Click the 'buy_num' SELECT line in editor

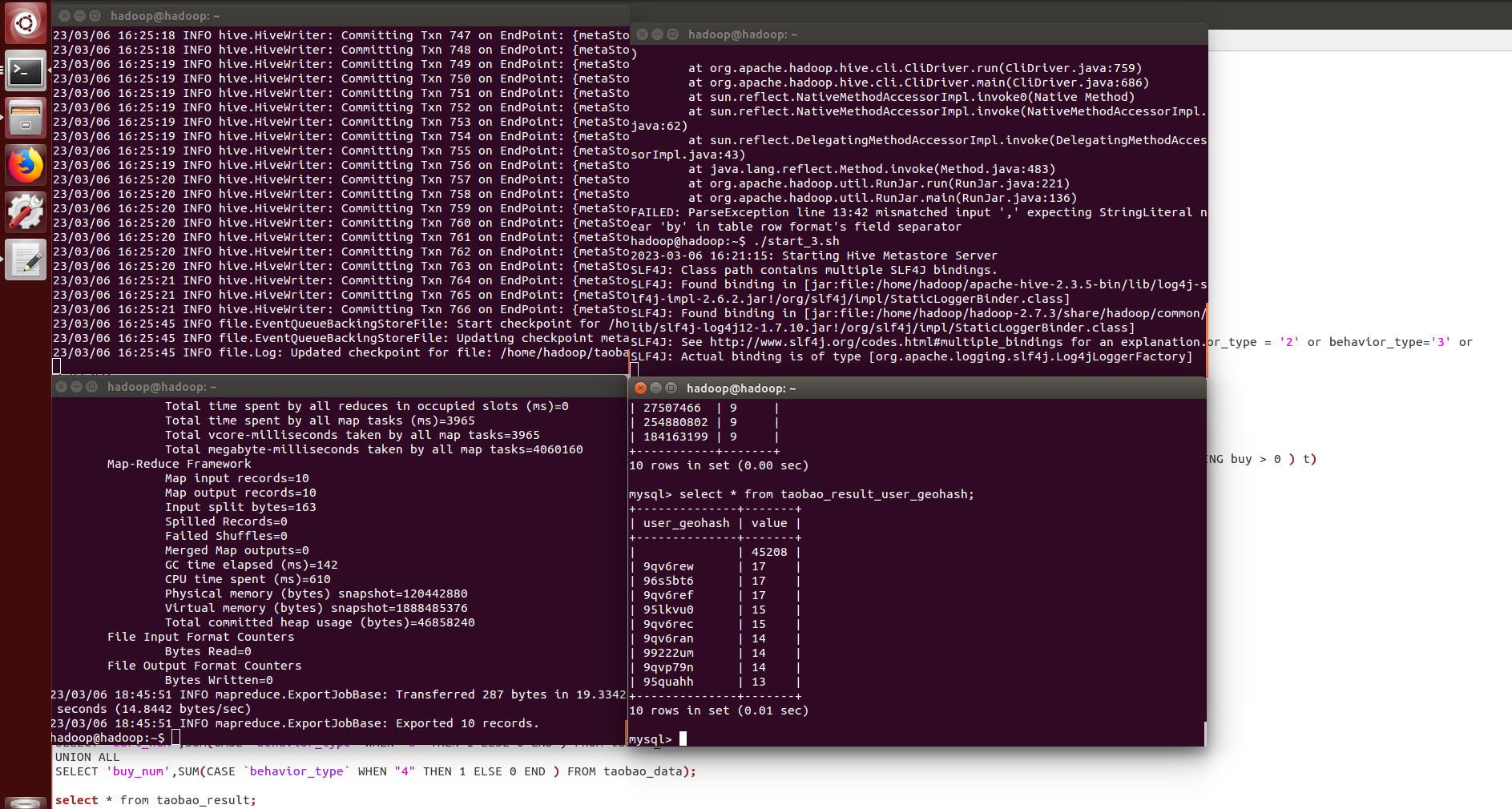tap(376, 771)
